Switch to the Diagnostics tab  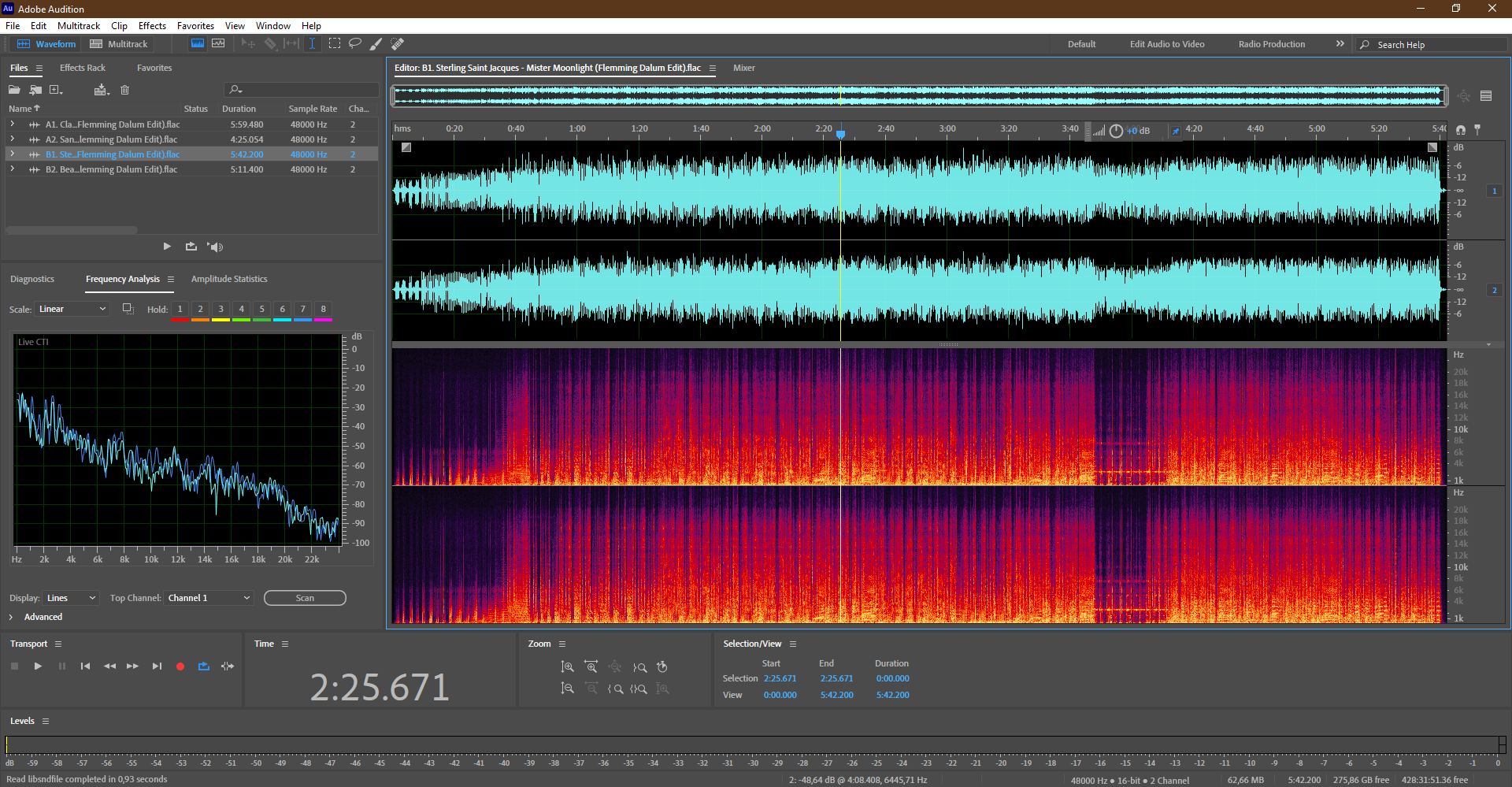pos(32,279)
